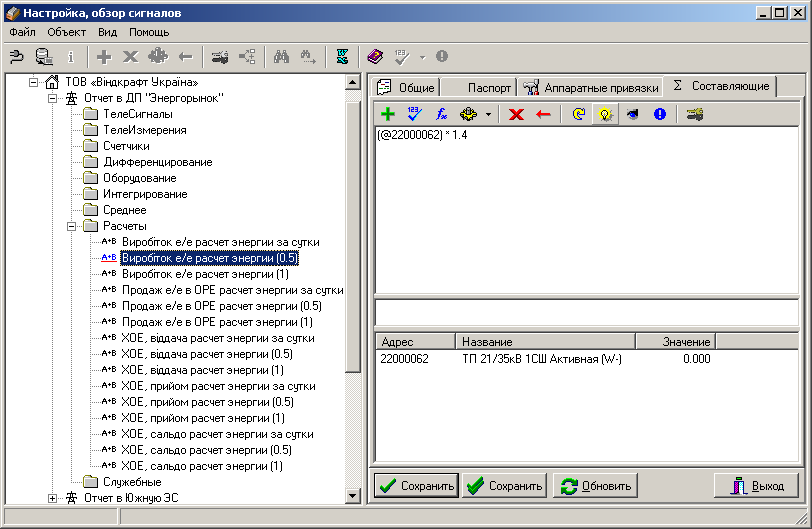812x529 pixels.
Task: Toggle the eye visibility icon
Action: pyautogui.click(x=632, y=114)
